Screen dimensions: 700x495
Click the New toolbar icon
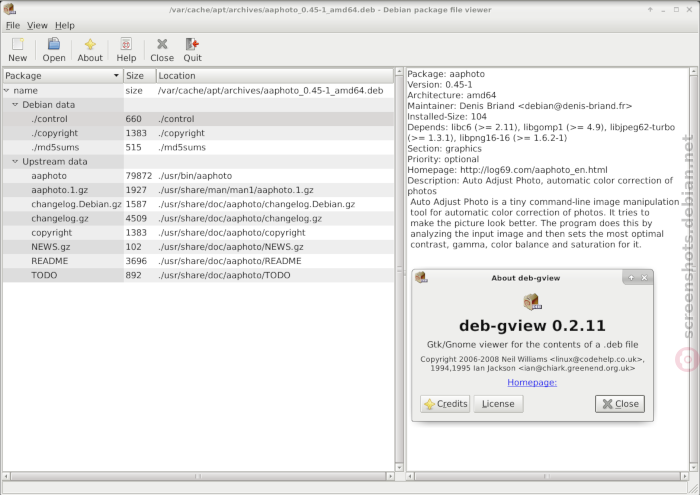17,44
